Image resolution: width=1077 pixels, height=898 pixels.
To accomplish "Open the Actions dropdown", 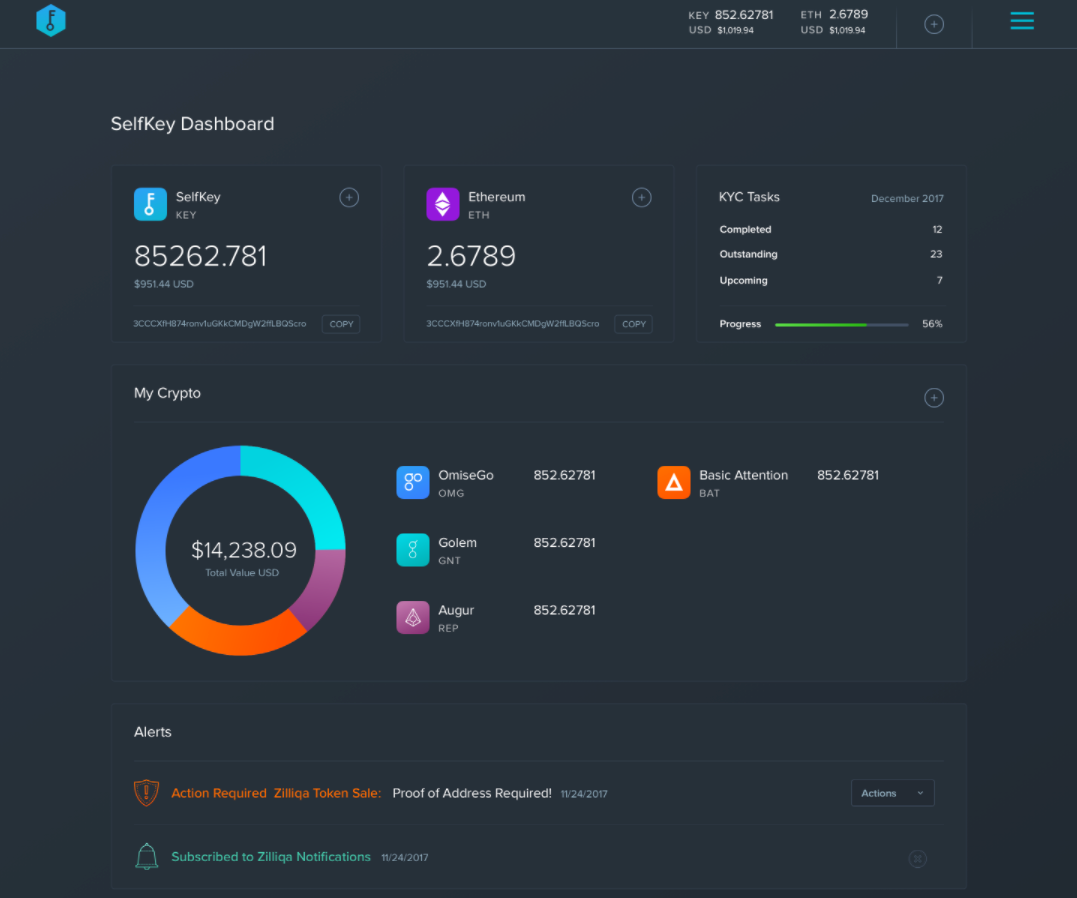I will 892,793.
